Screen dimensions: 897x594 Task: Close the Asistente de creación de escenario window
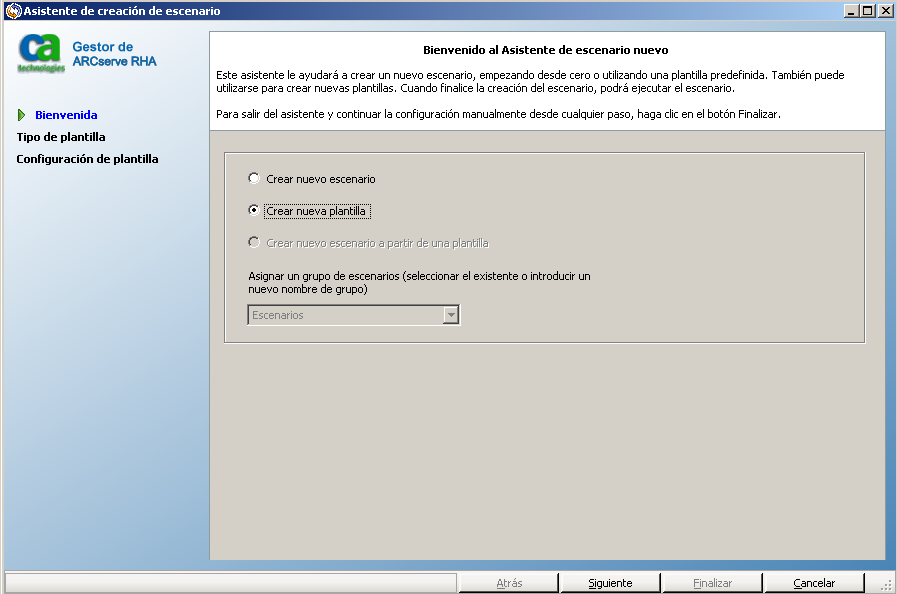pos(884,11)
